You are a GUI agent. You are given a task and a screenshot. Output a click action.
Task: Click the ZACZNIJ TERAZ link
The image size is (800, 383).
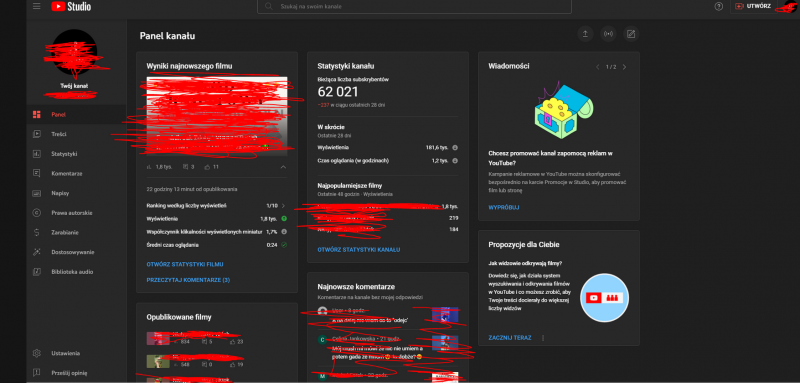point(510,338)
